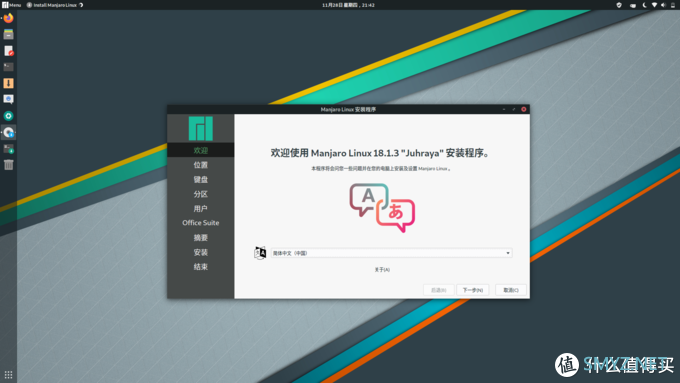Screen dimensions: 680x383
Task: Open the battery status tray icon
Action: coord(673,5)
